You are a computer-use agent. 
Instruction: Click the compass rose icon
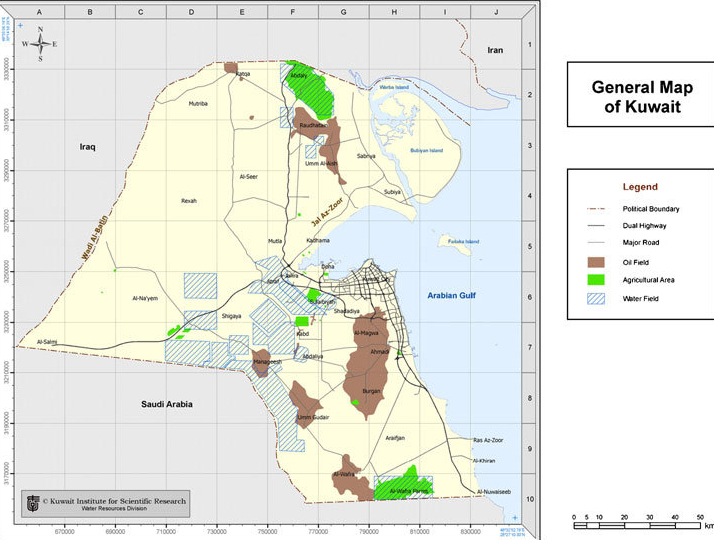40,44
